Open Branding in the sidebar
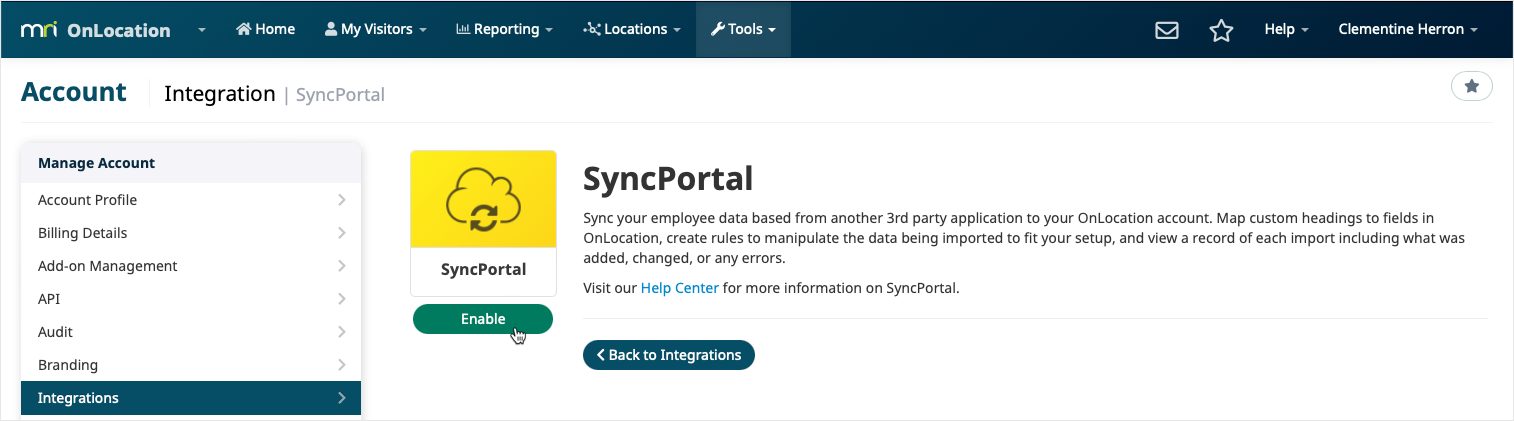Image resolution: width=1514 pixels, height=421 pixels. coord(191,365)
